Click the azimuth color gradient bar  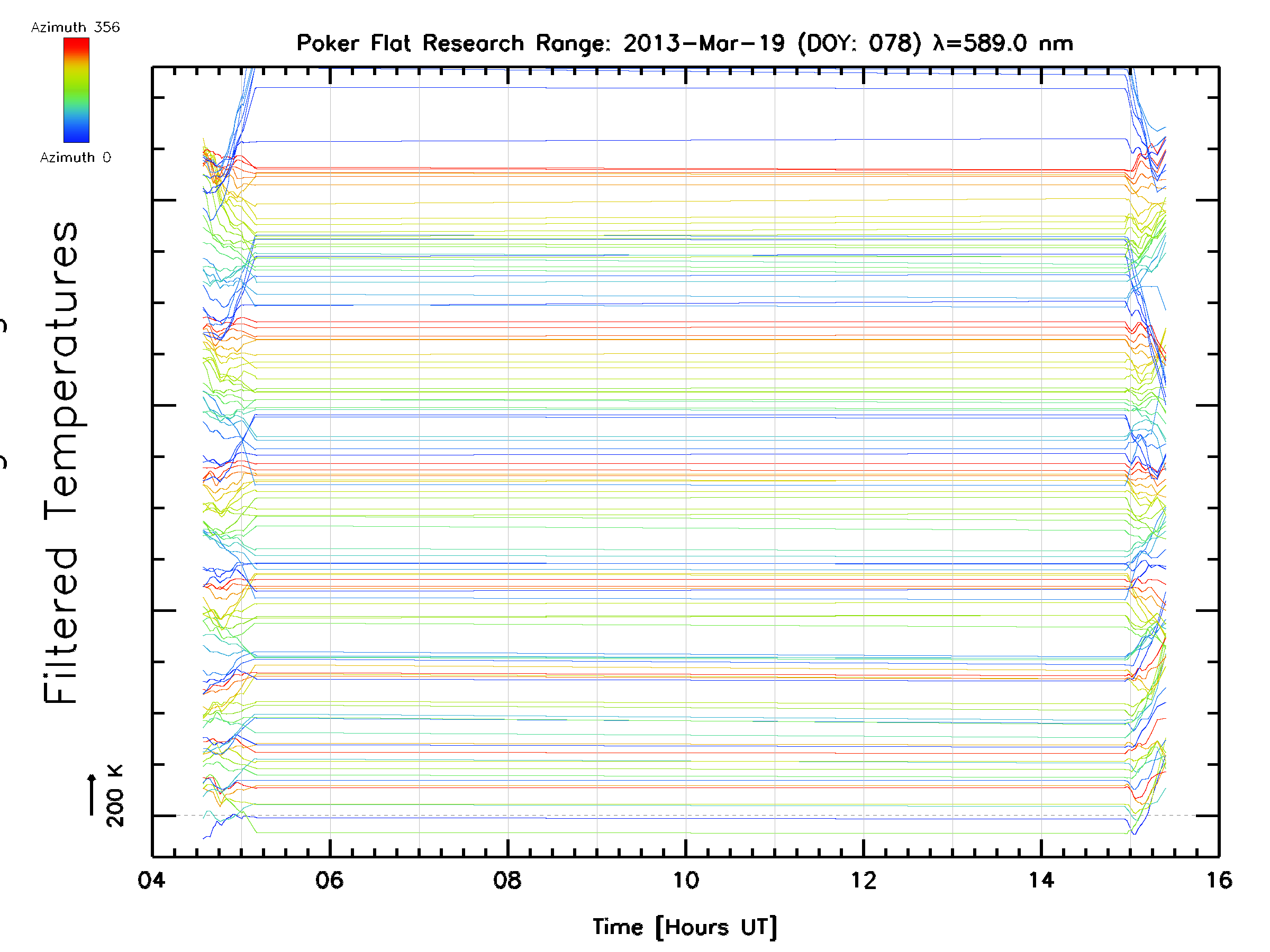click(76, 89)
